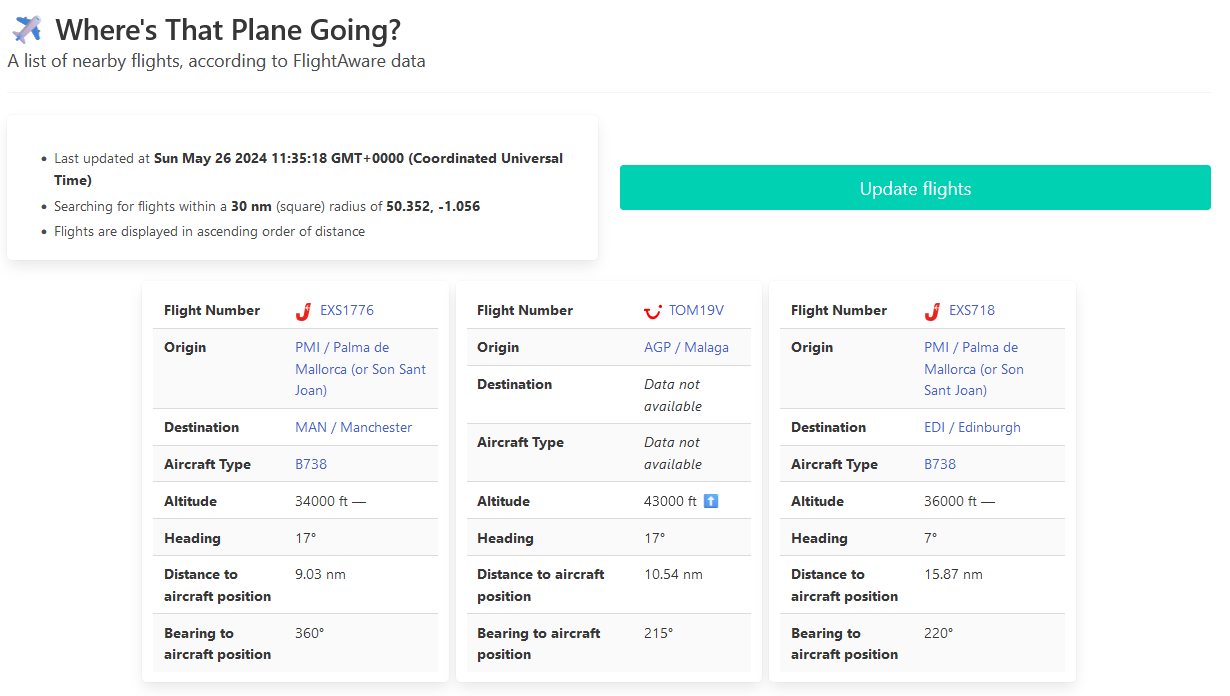Open flight EXS718 link
This screenshot has width=1230, height=696.
click(x=972, y=310)
